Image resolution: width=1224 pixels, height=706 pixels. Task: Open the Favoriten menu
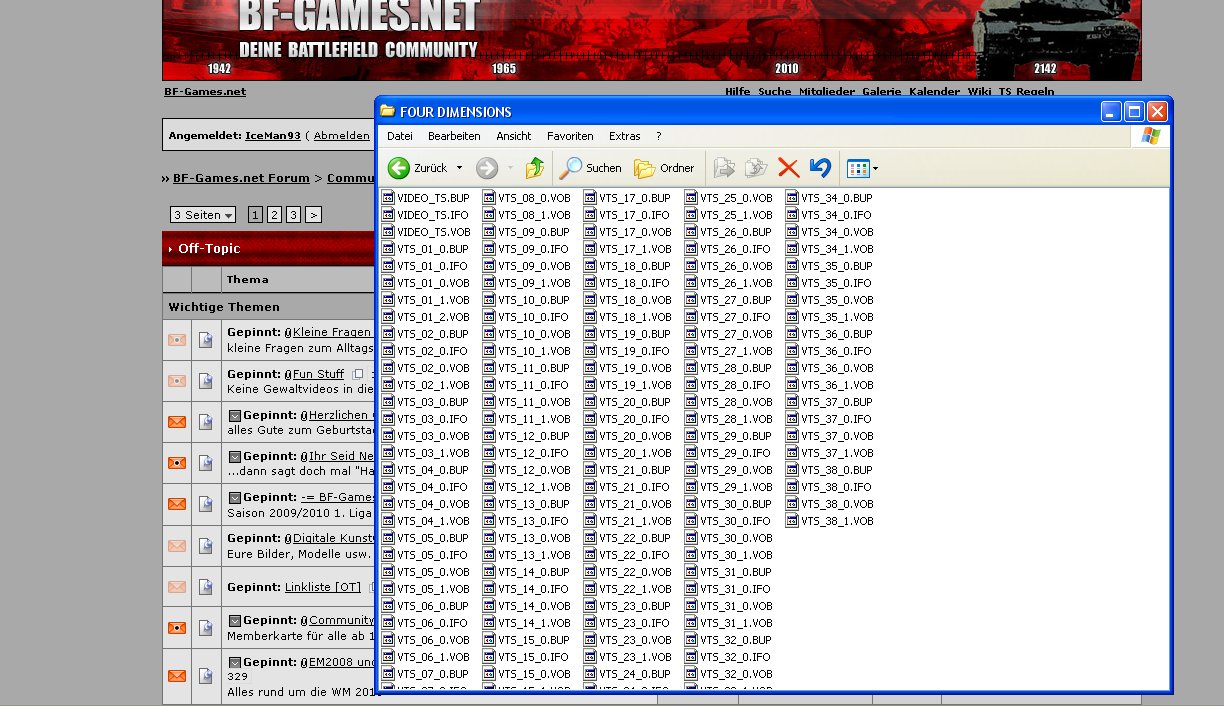570,136
